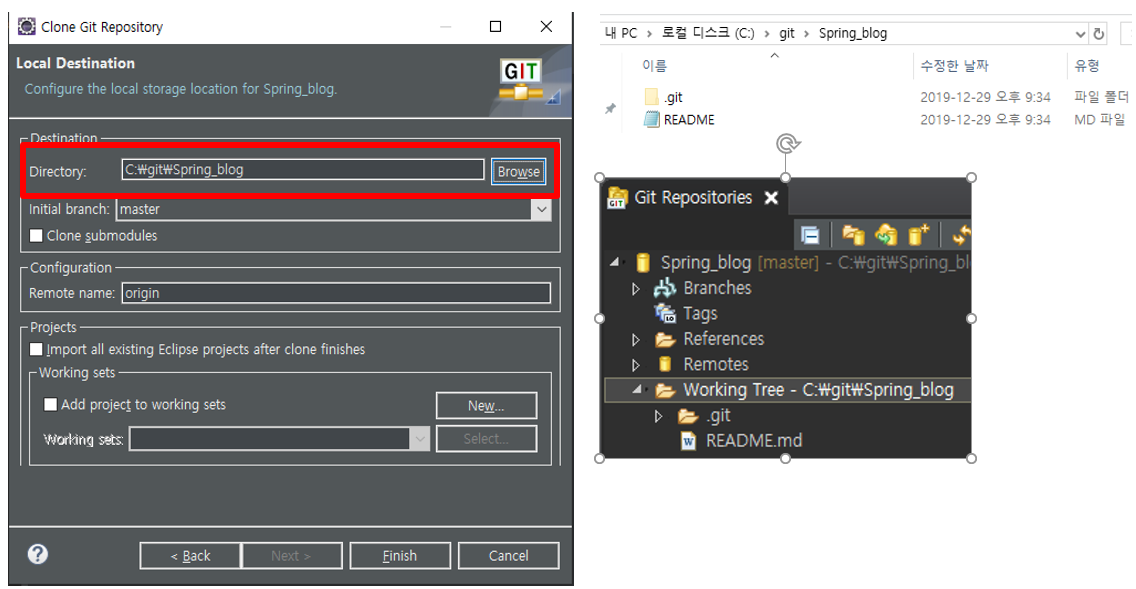Click the Refresh arrows icon in Git Repositories toolbar
The image size is (1136, 589).
tap(961, 235)
